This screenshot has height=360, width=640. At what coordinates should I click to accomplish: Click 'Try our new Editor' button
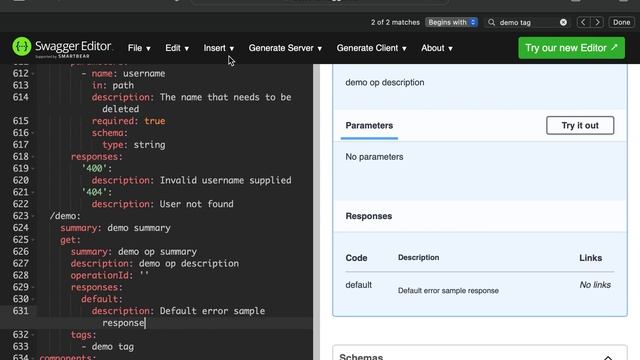pyautogui.click(x=571, y=48)
